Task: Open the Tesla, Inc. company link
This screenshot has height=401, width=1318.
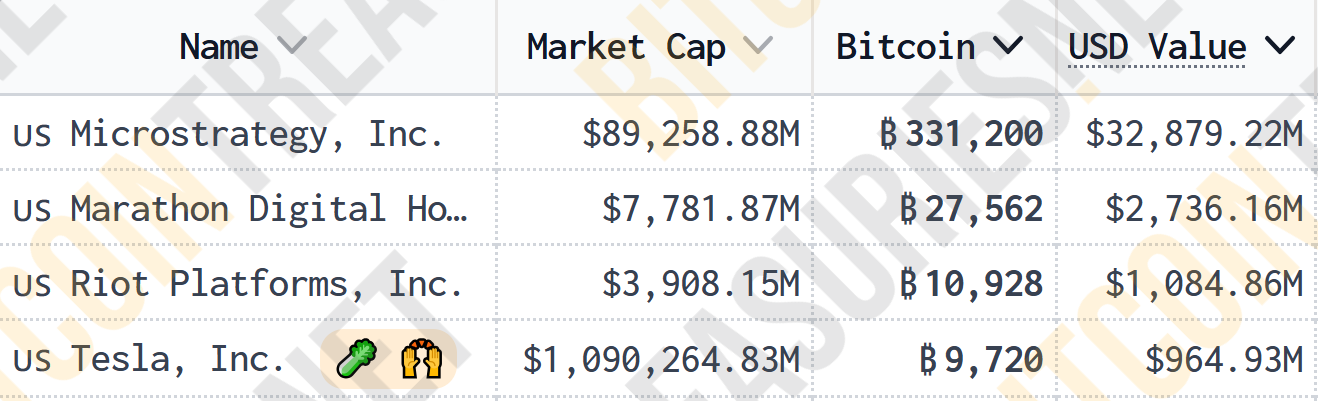Action: click(178, 359)
